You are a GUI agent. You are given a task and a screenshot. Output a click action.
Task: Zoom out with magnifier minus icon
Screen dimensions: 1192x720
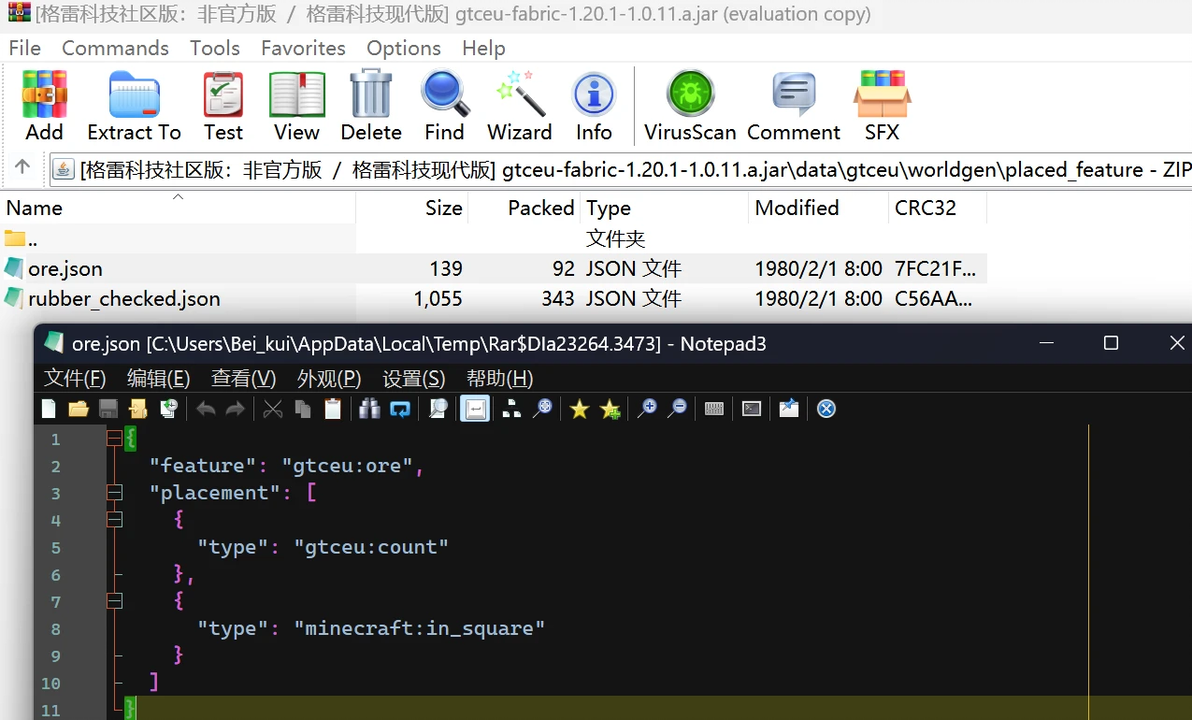677,409
